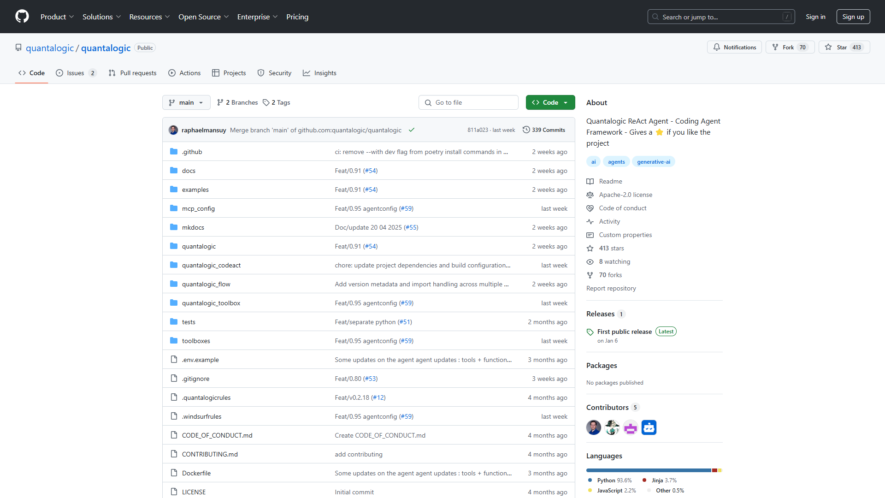Viewport: 885px width, 498px height.
Task: Expand the Solutions navigation menu
Action: tap(102, 17)
